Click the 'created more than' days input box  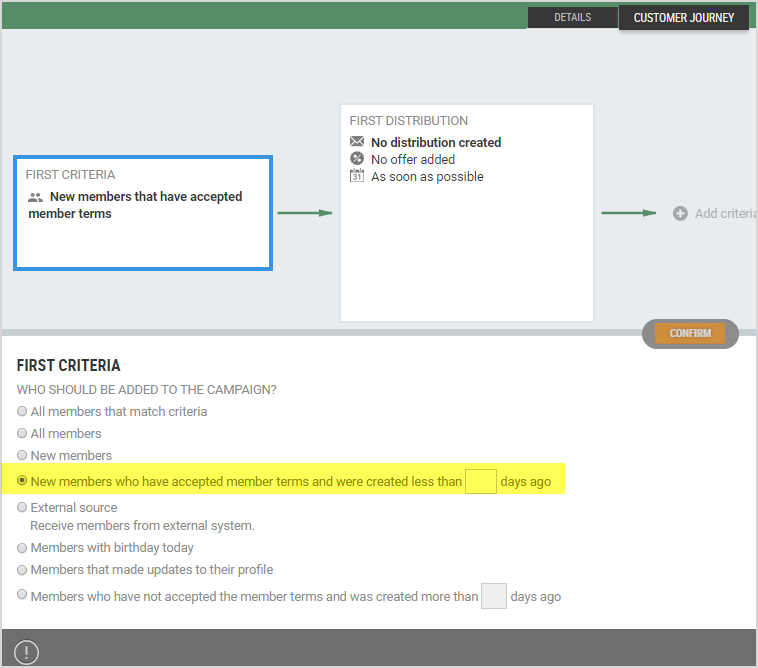point(494,596)
